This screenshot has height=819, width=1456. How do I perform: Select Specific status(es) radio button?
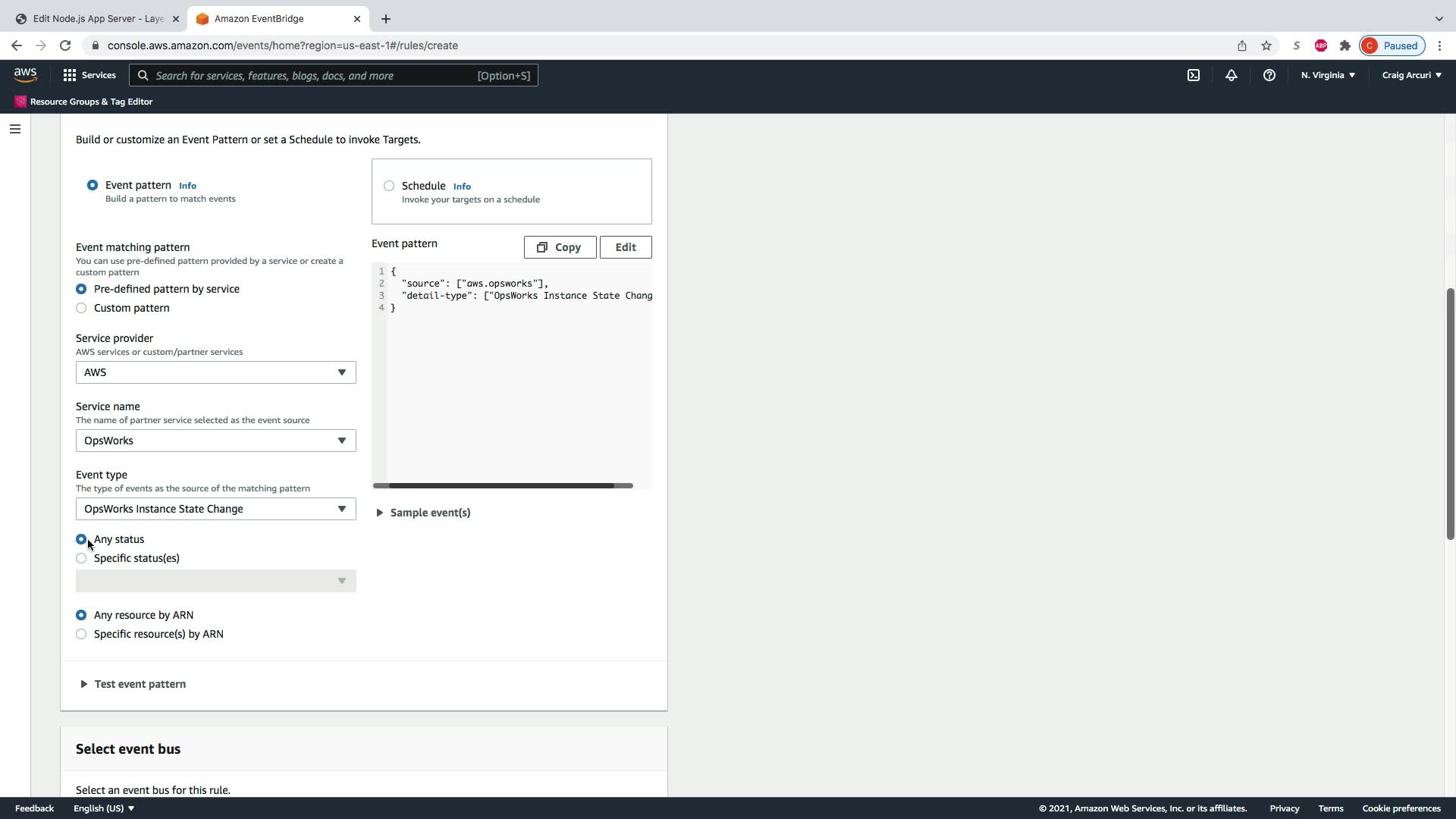pyautogui.click(x=81, y=558)
